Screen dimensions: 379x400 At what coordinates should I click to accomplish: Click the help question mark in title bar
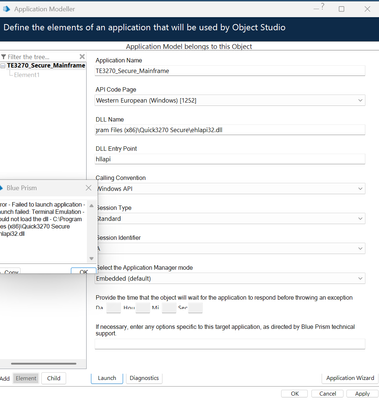point(322,7)
